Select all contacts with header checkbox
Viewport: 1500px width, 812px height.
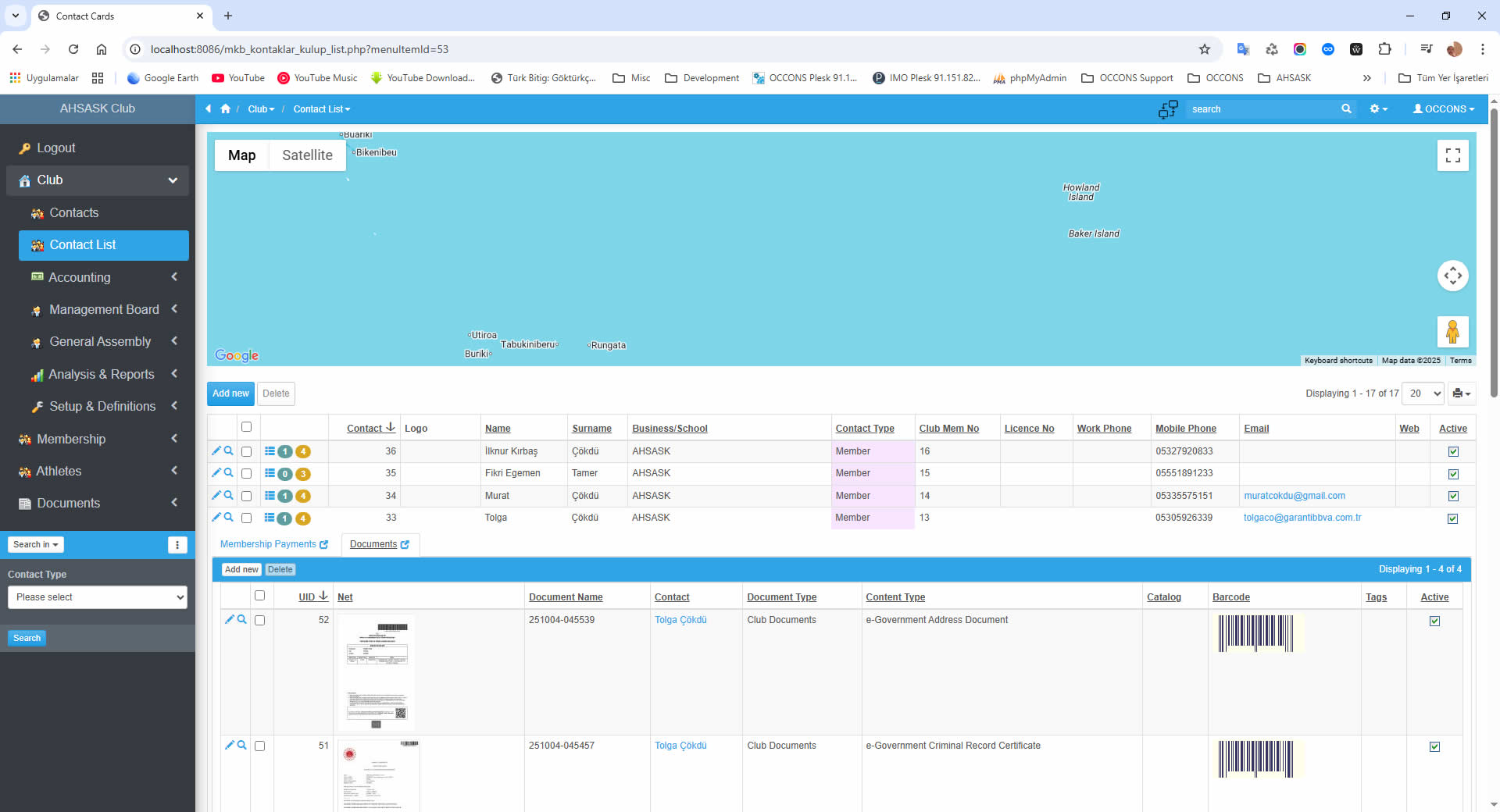[x=247, y=427]
